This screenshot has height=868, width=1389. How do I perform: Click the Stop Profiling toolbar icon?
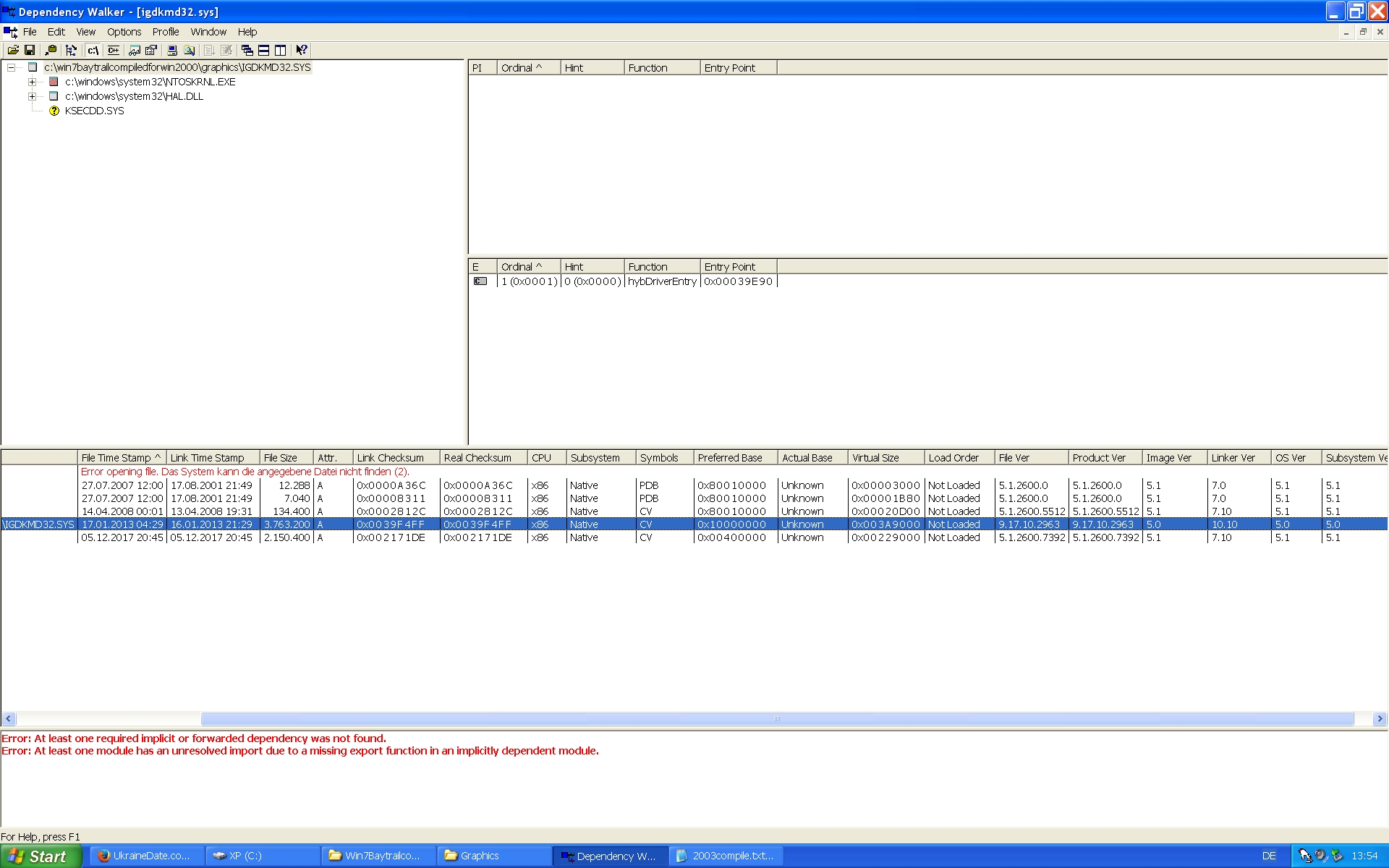coord(226,50)
